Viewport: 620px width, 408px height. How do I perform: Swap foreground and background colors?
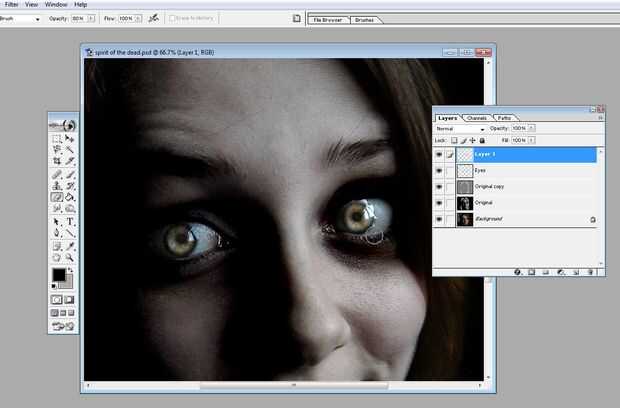pyautogui.click(x=70, y=270)
